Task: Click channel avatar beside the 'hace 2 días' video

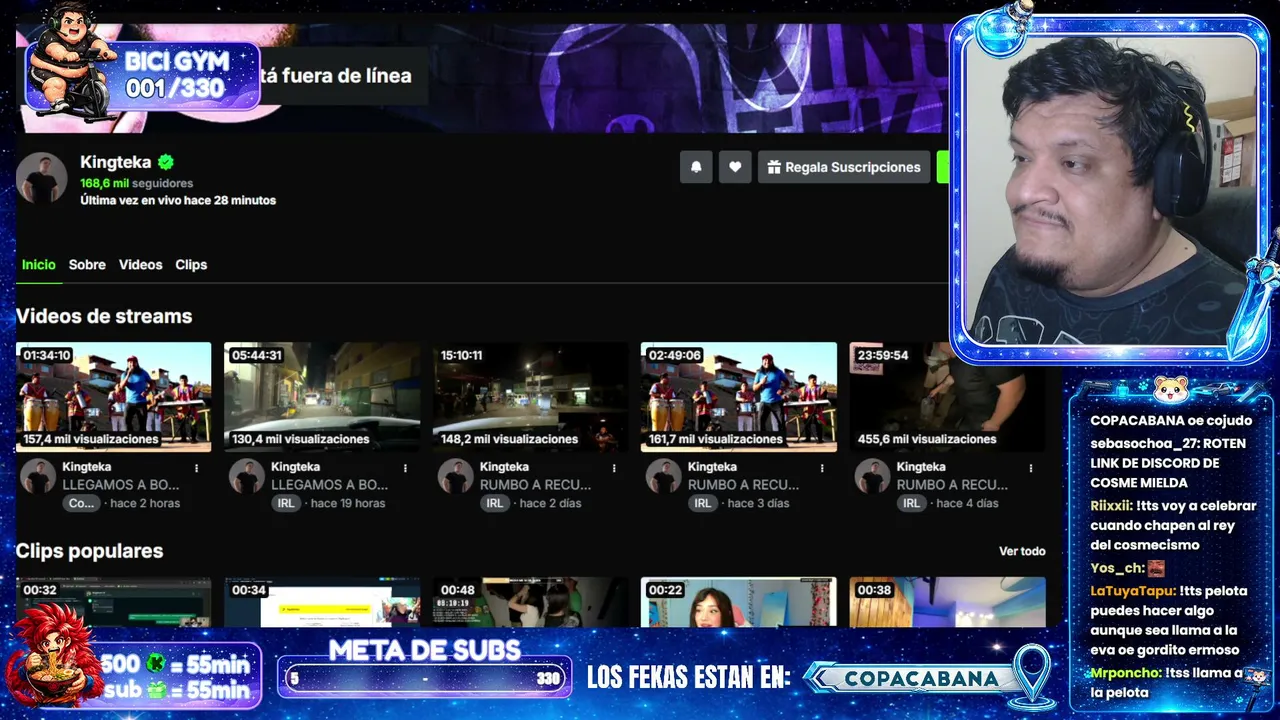Action: [455, 476]
